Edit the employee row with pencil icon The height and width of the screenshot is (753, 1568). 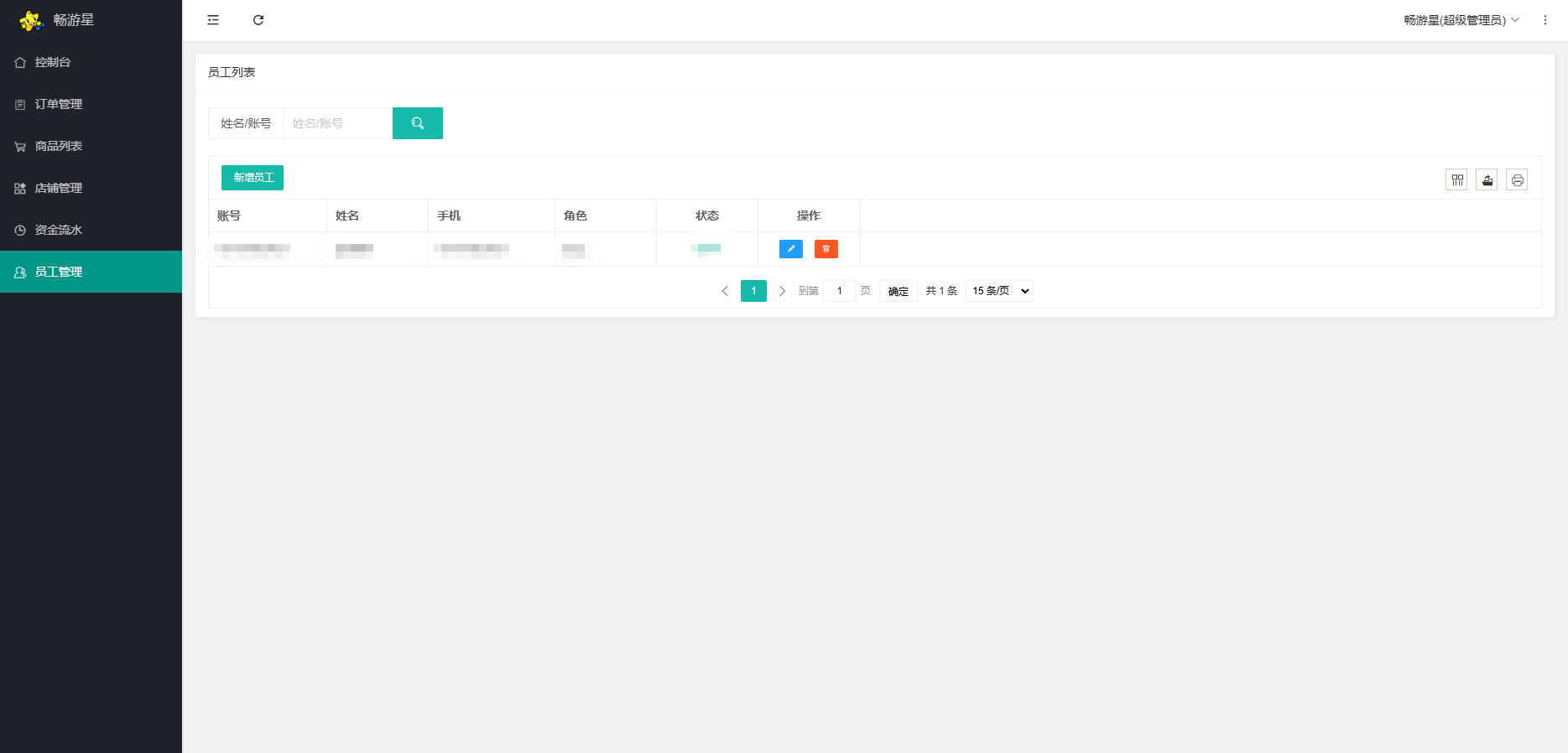click(x=791, y=249)
